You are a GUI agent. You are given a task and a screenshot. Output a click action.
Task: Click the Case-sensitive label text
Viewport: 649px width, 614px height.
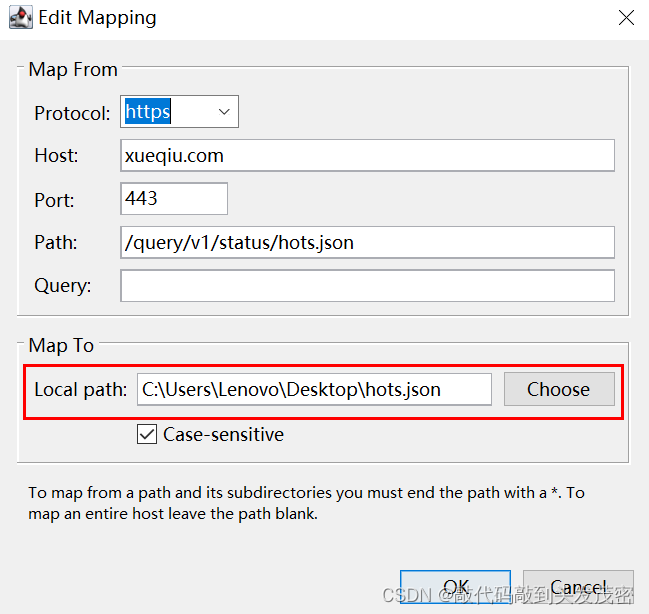point(224,434)
